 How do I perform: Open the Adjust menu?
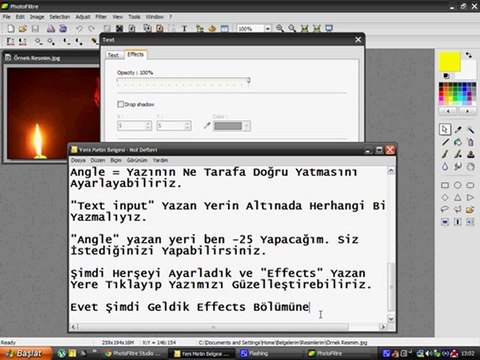(x=83, y=17)
